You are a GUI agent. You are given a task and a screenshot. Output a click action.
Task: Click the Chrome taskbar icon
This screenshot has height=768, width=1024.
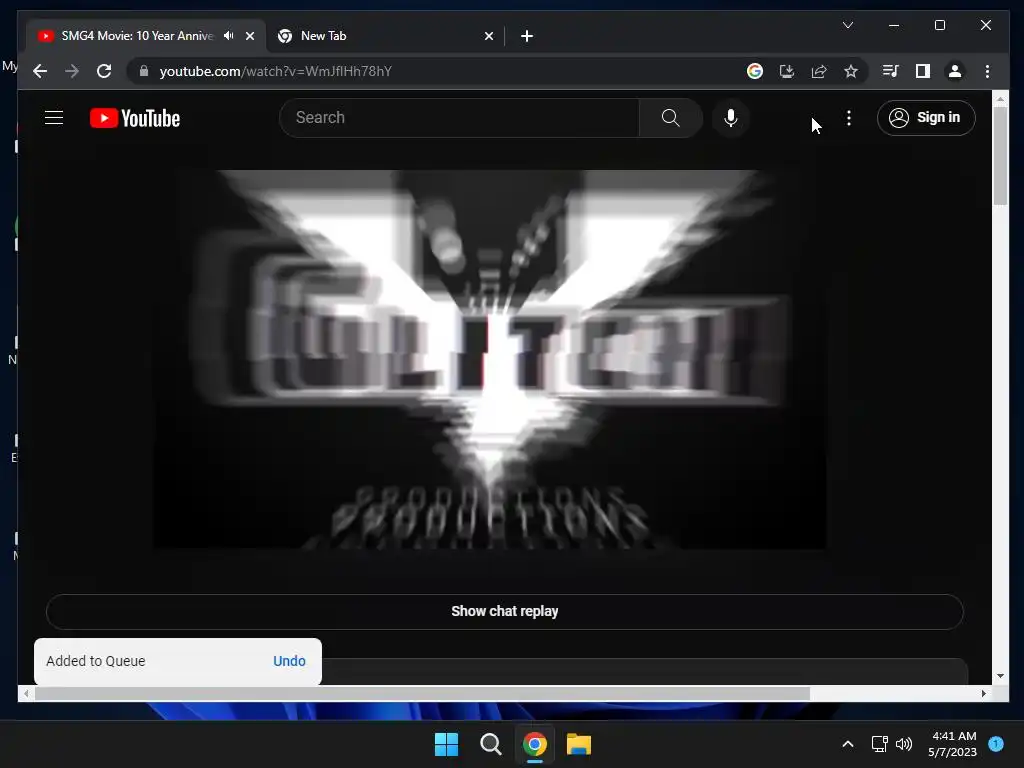[535, 744]
